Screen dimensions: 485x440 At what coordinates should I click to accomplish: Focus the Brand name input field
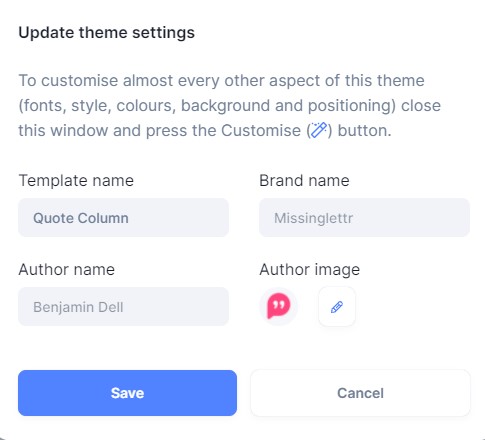[364, 218]
